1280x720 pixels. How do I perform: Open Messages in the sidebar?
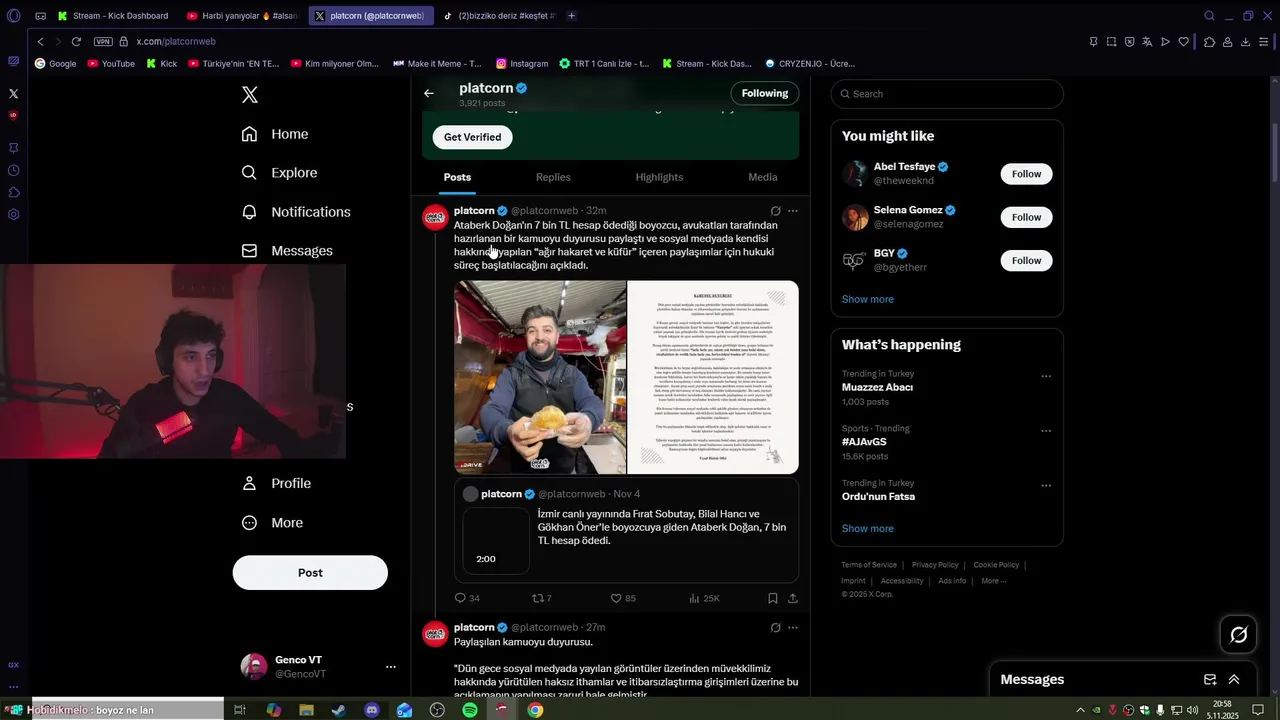tap(287, 251)
